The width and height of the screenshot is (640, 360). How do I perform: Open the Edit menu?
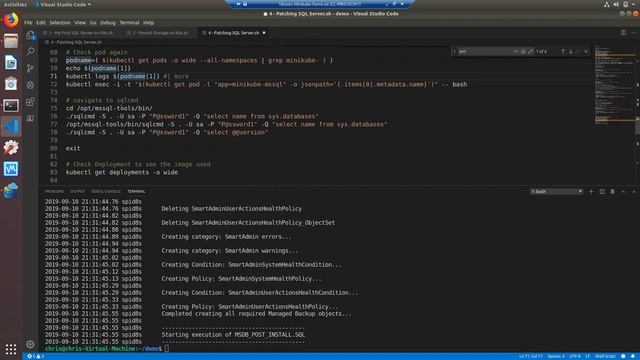click(41, 23)
